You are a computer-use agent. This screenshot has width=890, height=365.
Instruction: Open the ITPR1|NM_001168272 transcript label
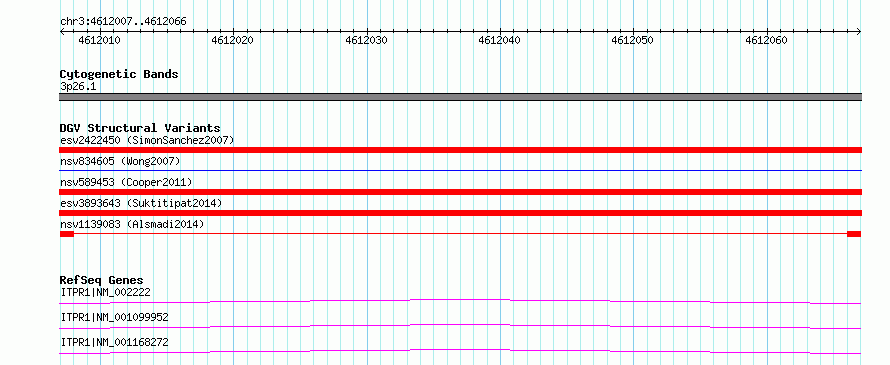click(x=114, y=342)
